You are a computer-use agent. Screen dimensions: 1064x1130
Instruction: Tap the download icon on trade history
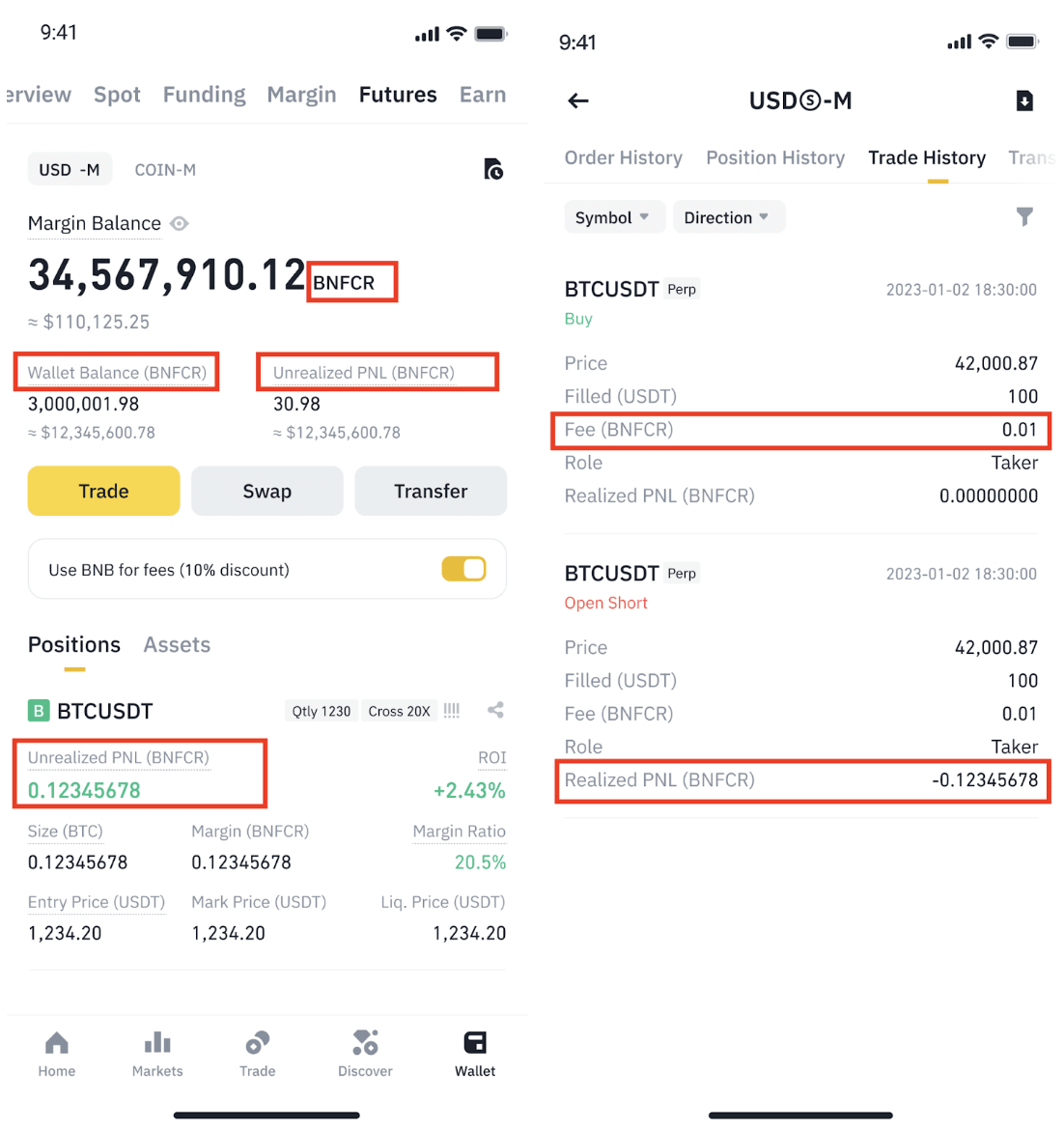pyautogui.click(x=1024, y=100)
